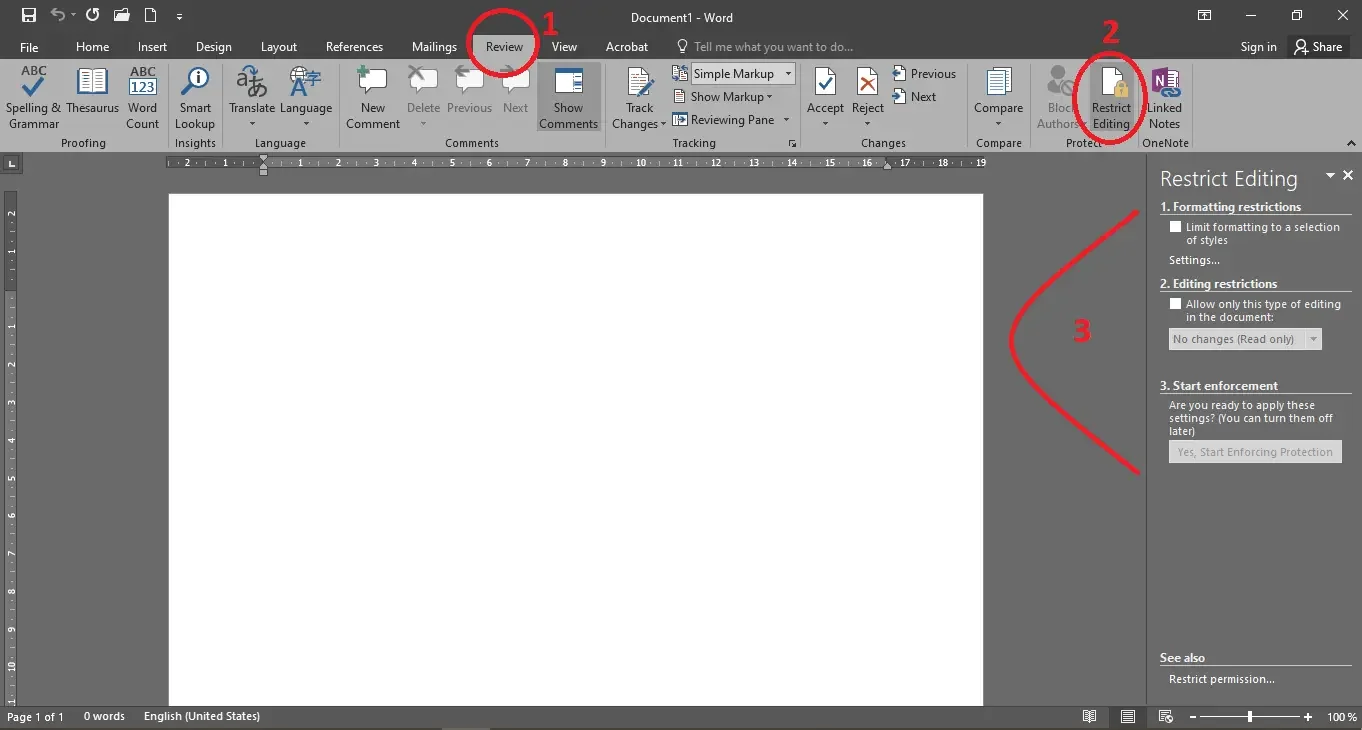Click the Restrict Editing icon
The height and width of the screenshot is (730, 1362).
[1111, 98]
